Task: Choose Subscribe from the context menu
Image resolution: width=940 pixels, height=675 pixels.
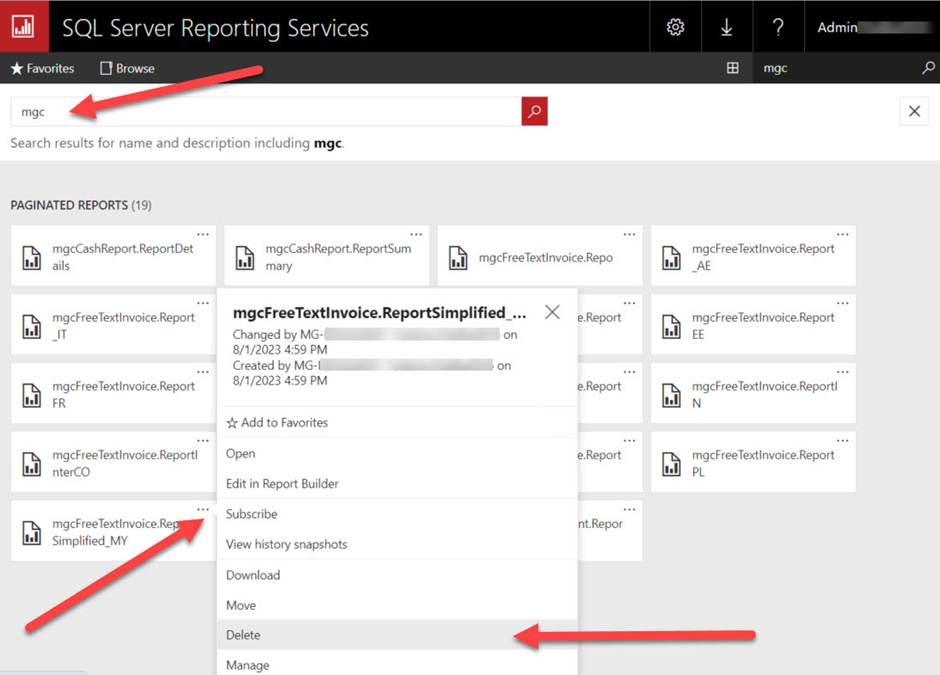Action: [397, 514]
